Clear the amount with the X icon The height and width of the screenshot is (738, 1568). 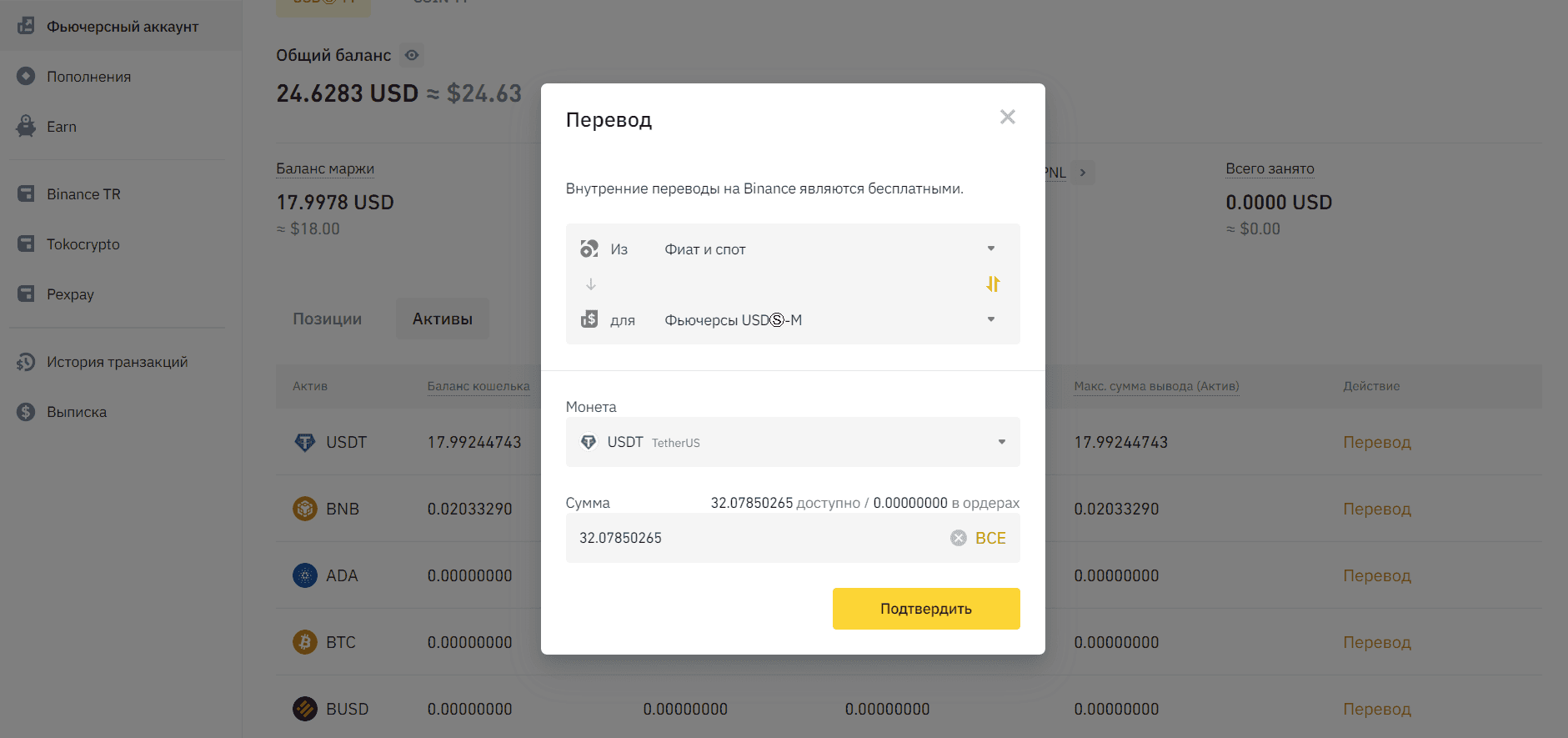click(959, 538)
